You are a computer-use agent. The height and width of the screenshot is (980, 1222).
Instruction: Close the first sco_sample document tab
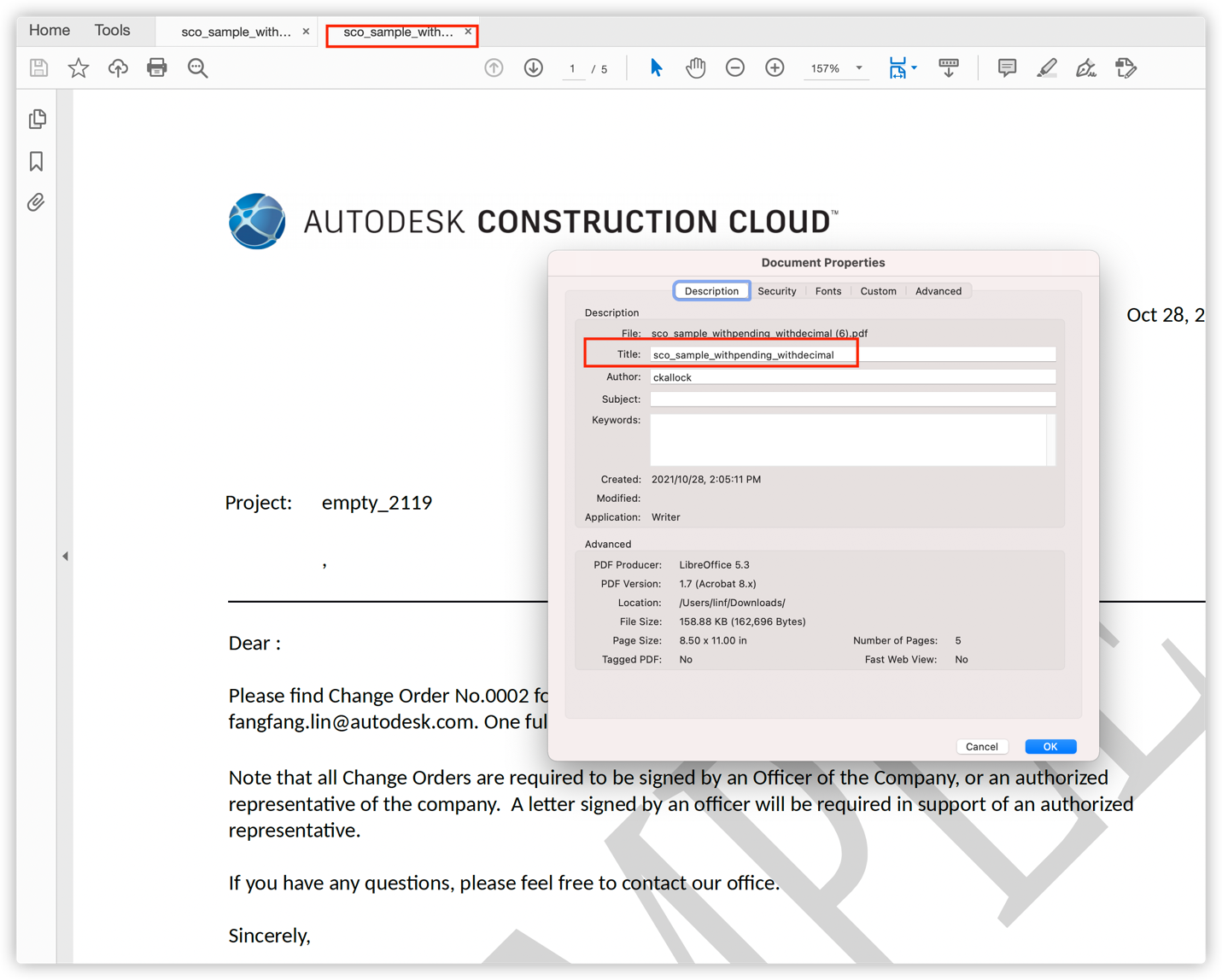tap(307, 32)
